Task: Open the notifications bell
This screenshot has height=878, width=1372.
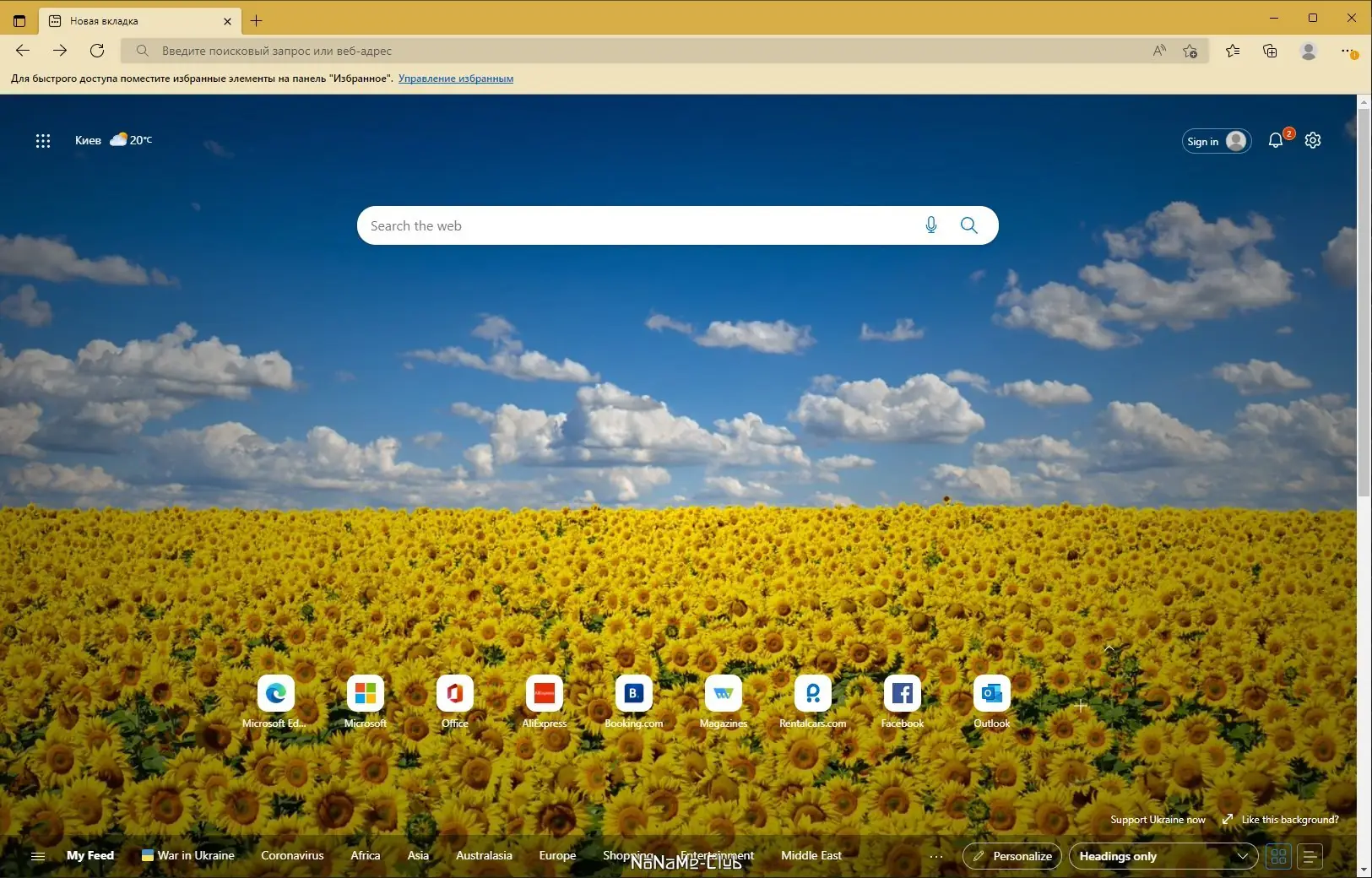Action: (x=1276, y=141)
